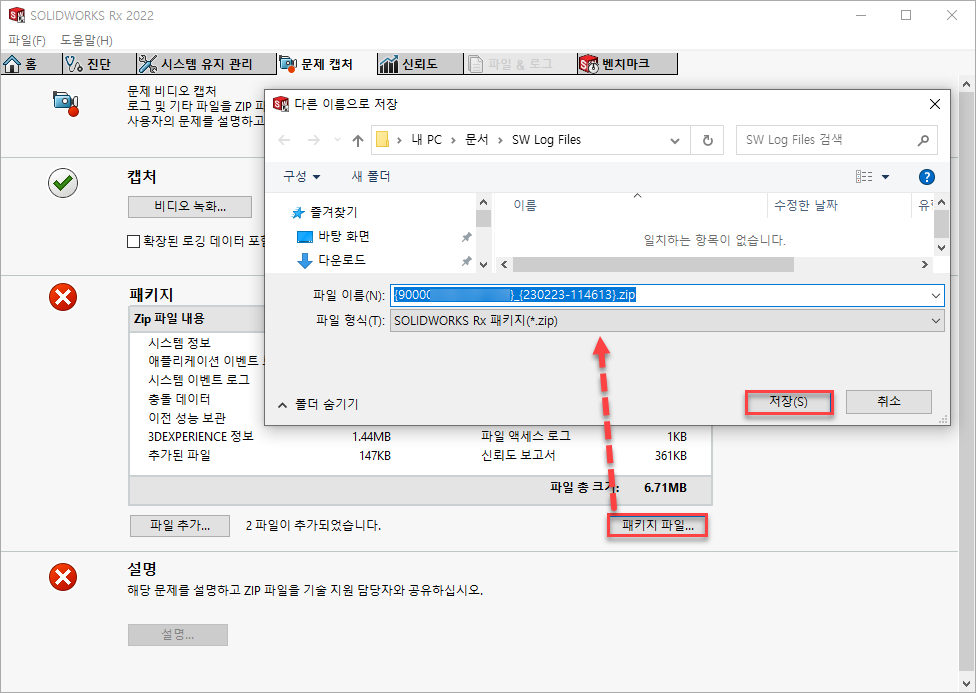Enable 확장된 로깅 데이터 checkbox
Screen dimensions: 976x693
click(x=133, y=241)
